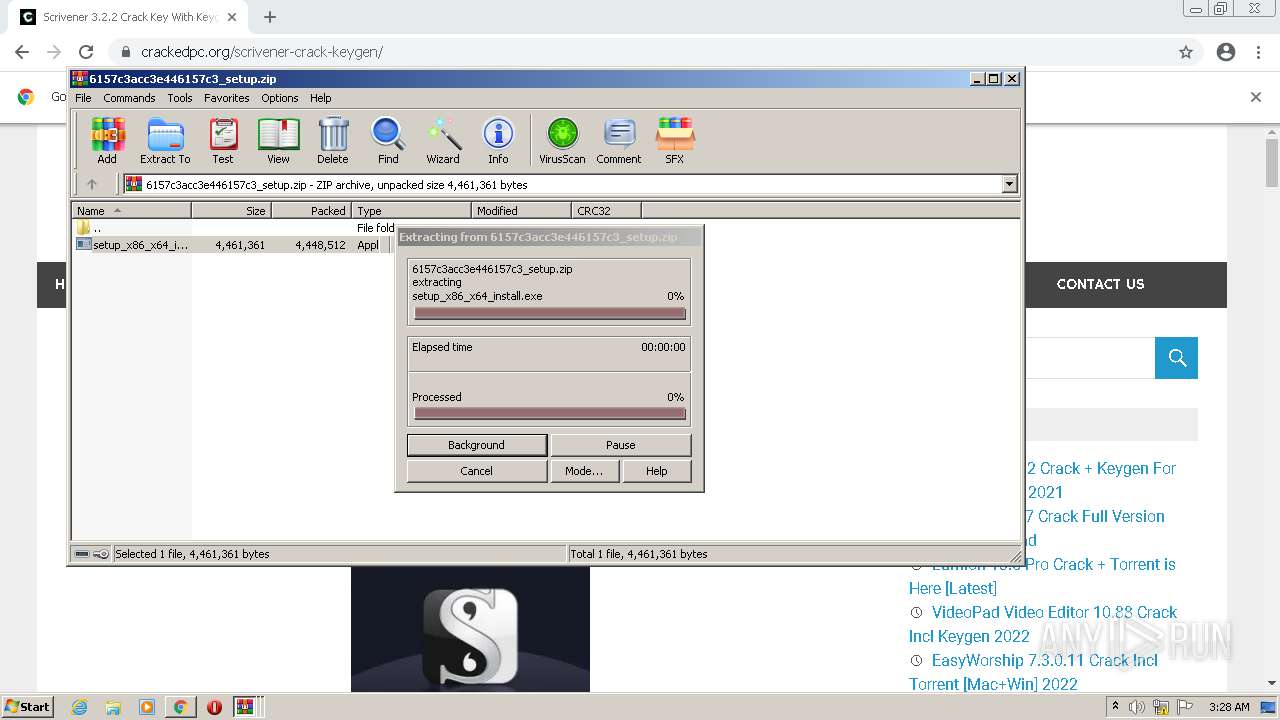Sort by the CRC32 column header
The height and width of the screenshot is (720, 1280).
point(606,210)
